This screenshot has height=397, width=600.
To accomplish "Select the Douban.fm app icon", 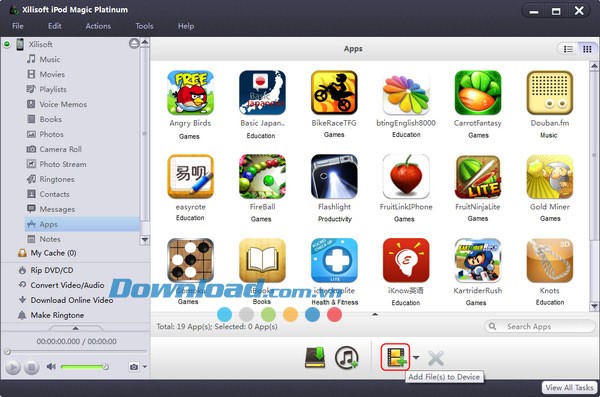I will pos(549,93).
